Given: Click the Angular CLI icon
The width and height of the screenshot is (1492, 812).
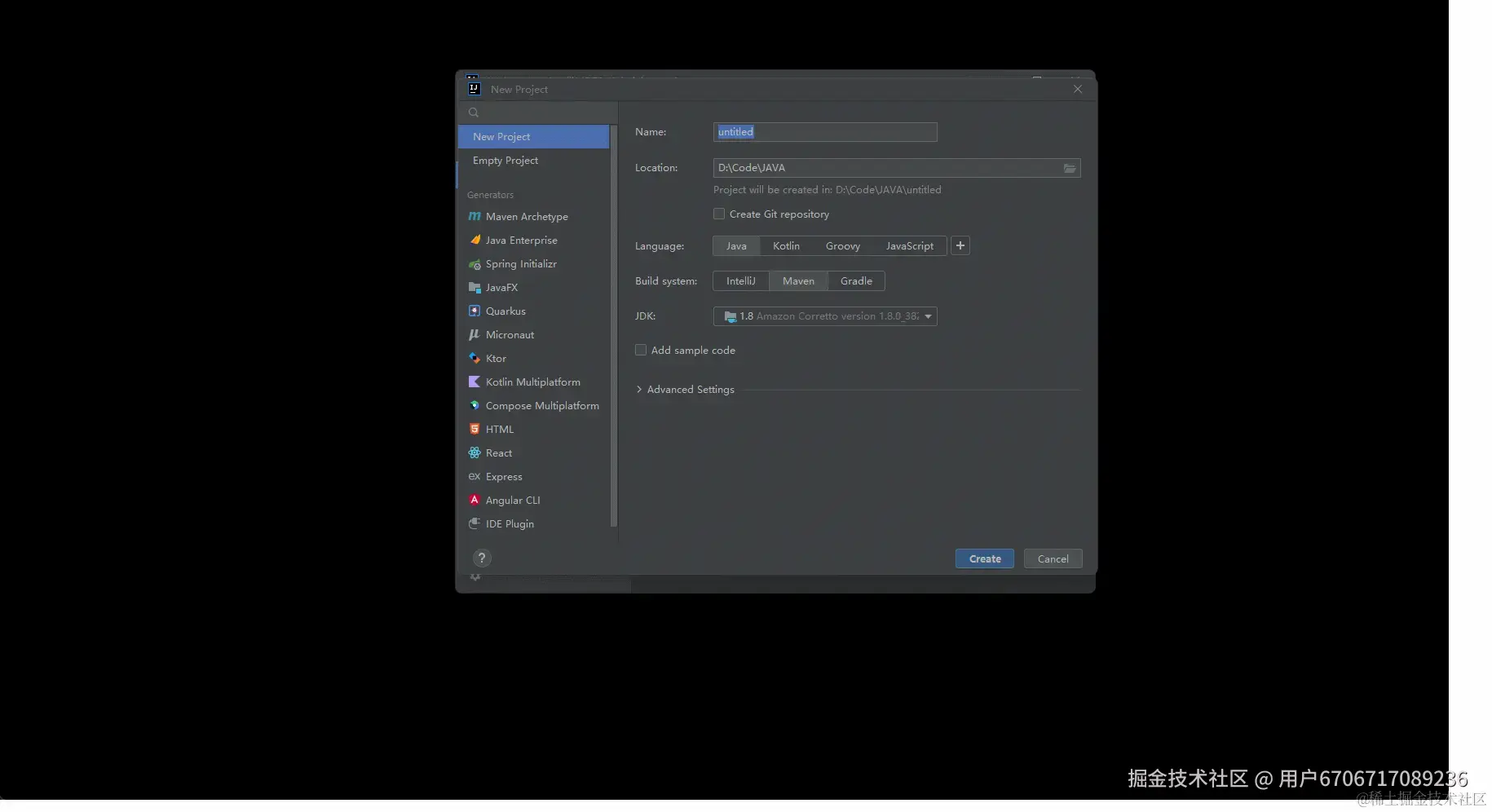Looking at the screenshot, I should [475, 500].
